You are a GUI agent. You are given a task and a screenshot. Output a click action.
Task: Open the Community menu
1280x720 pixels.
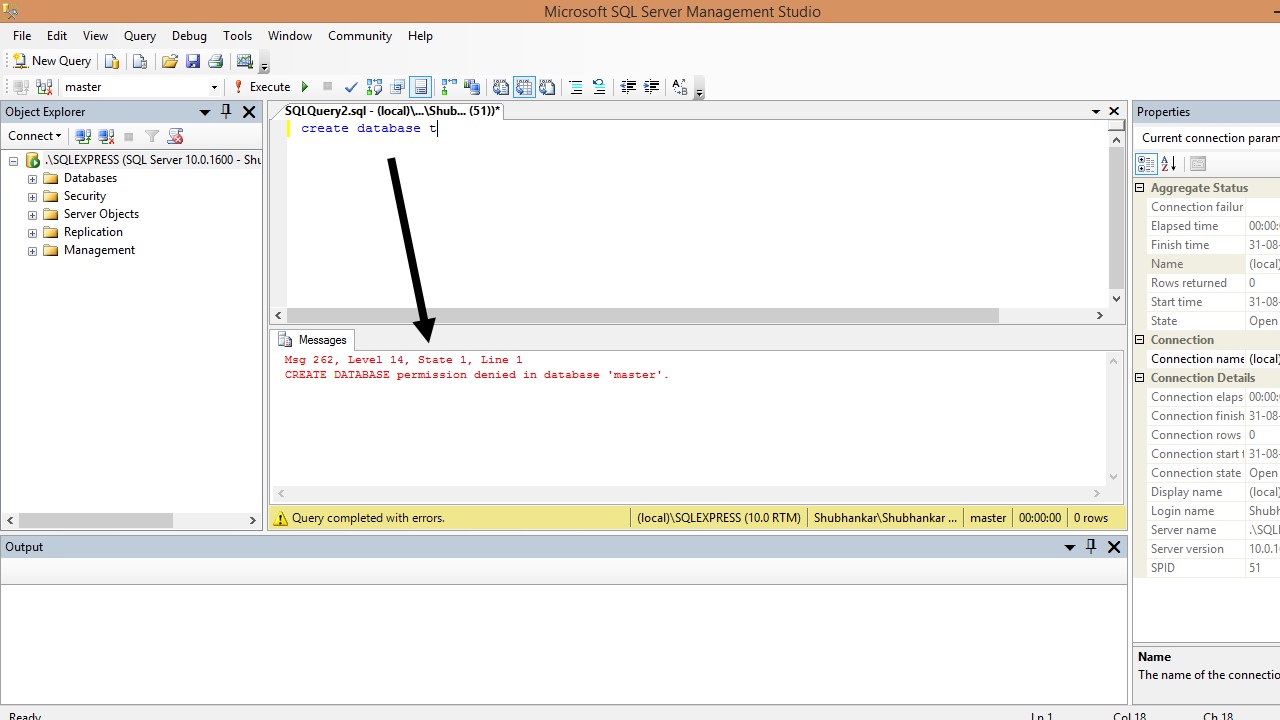[360, 36]
